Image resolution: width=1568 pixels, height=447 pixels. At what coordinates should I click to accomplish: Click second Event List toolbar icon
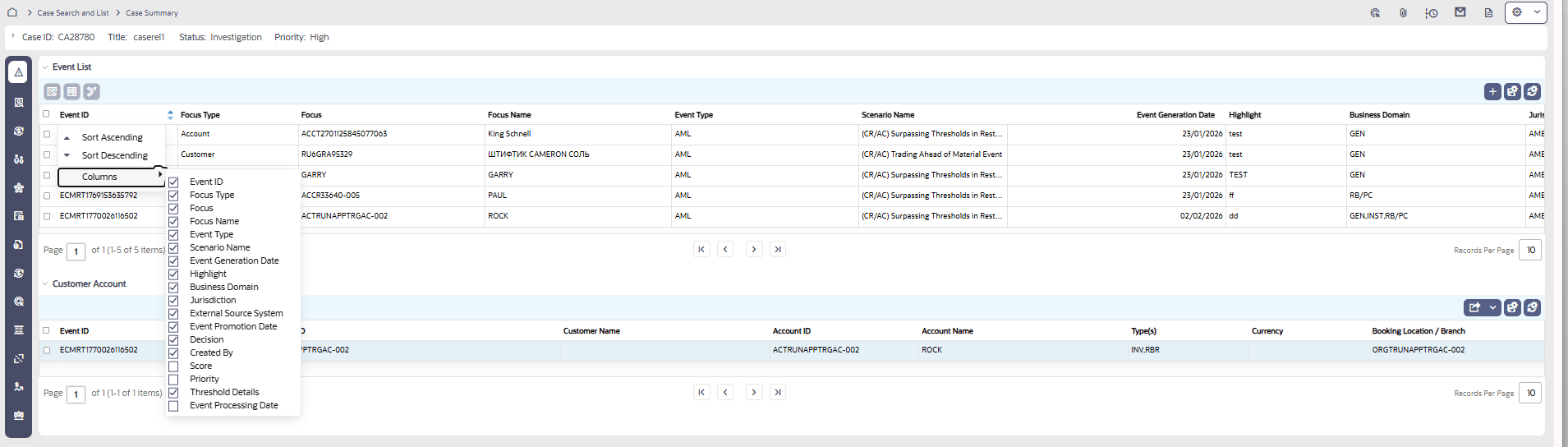(71, 91)
